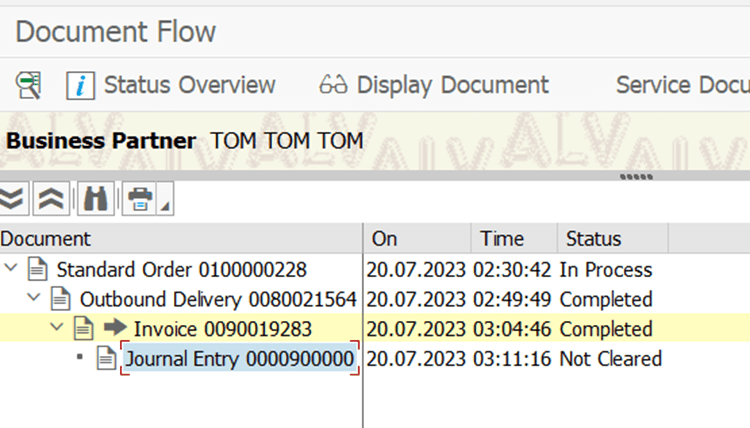750x428 pixels.
Task: Click the document icon beside Standard Order
Action: [38, 270]
